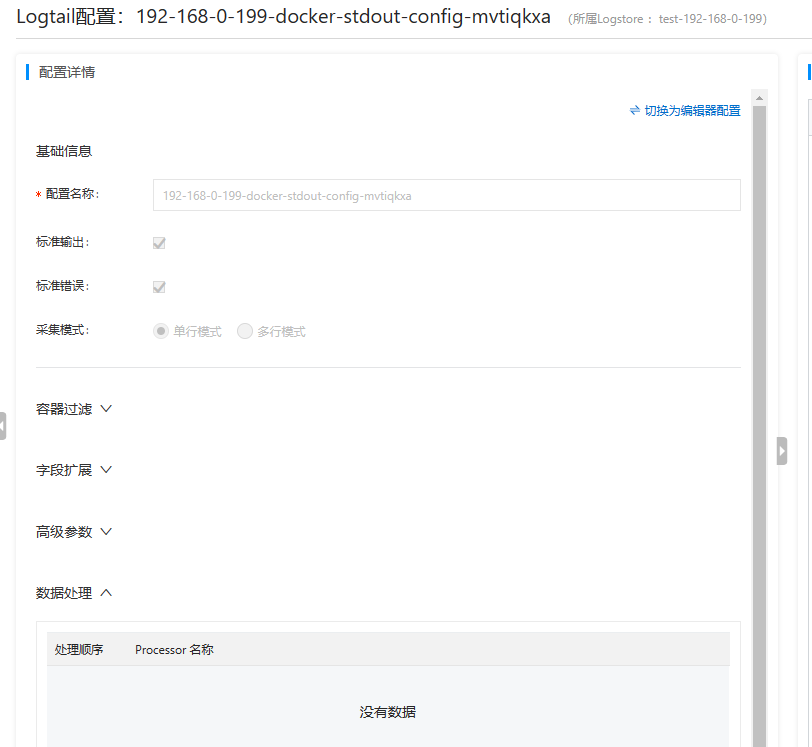Click the swap arrows icon beside 切换为编辑器配置
The height and width of the screenshot is (747, 812).
click(635, 110)
